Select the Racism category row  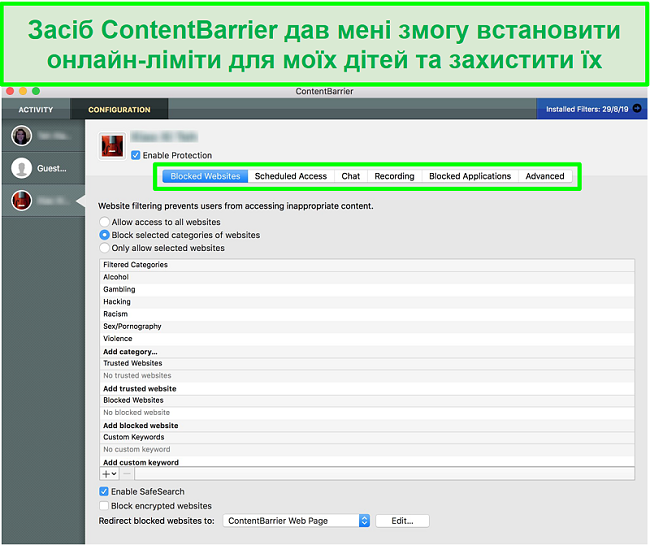coord(367,314)
